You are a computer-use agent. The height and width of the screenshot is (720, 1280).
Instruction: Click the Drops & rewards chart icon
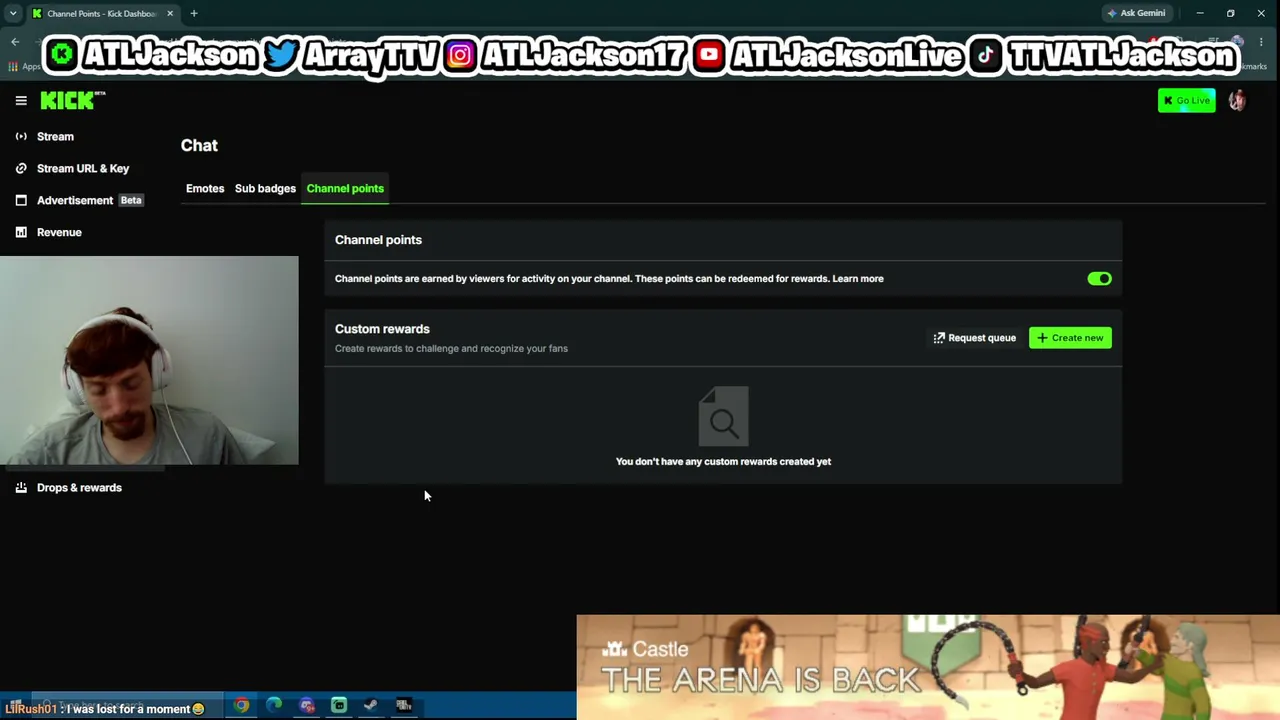coord(21,488)
